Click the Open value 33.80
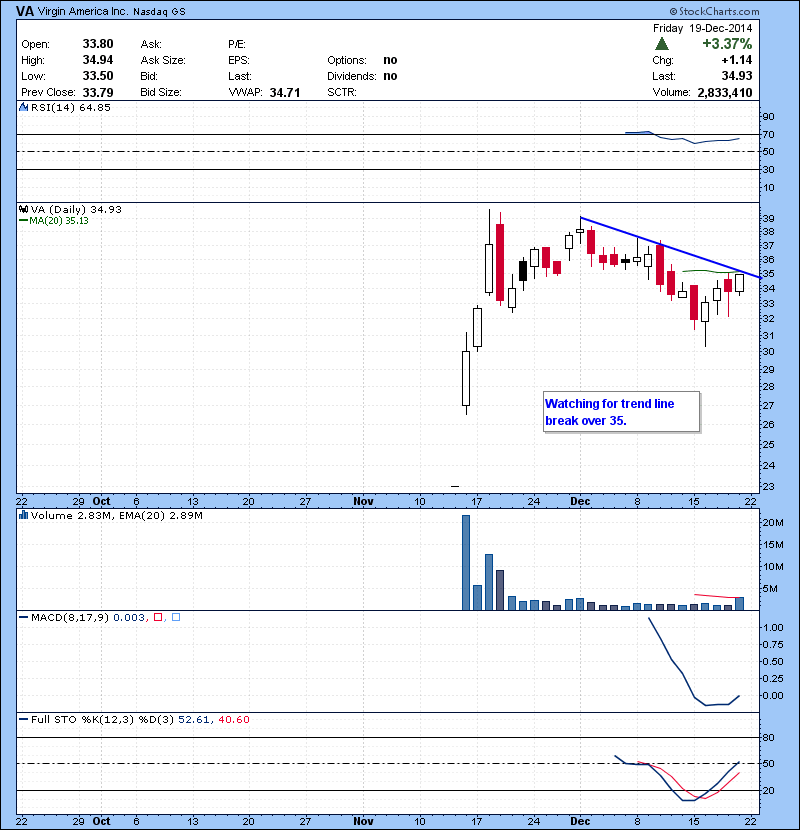This screenshot has height=830, width=800. (x=98, y=44)
